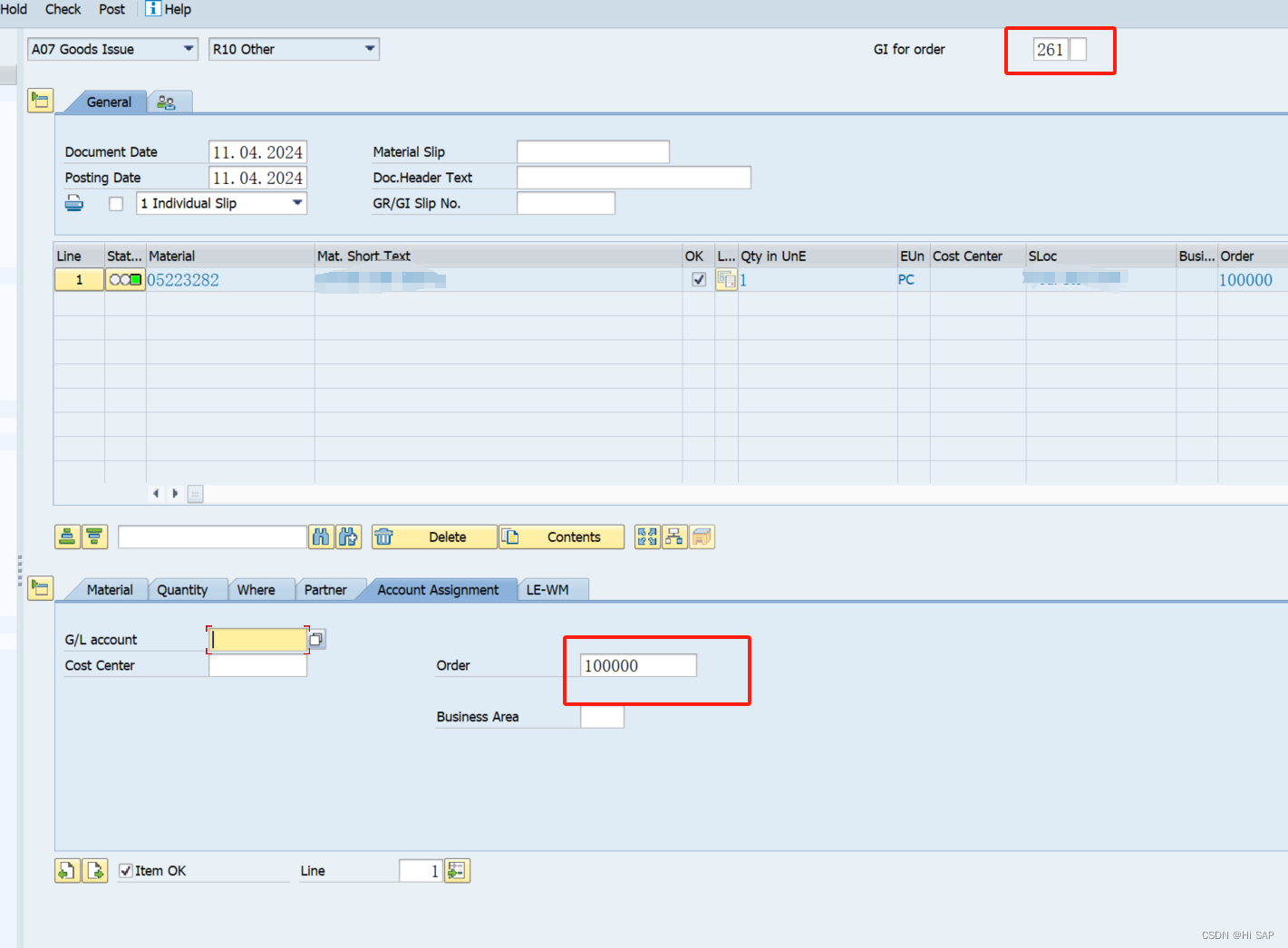
Task: Open the 1 Individual Slip dropdown
Action: click(x=297, y=203)
